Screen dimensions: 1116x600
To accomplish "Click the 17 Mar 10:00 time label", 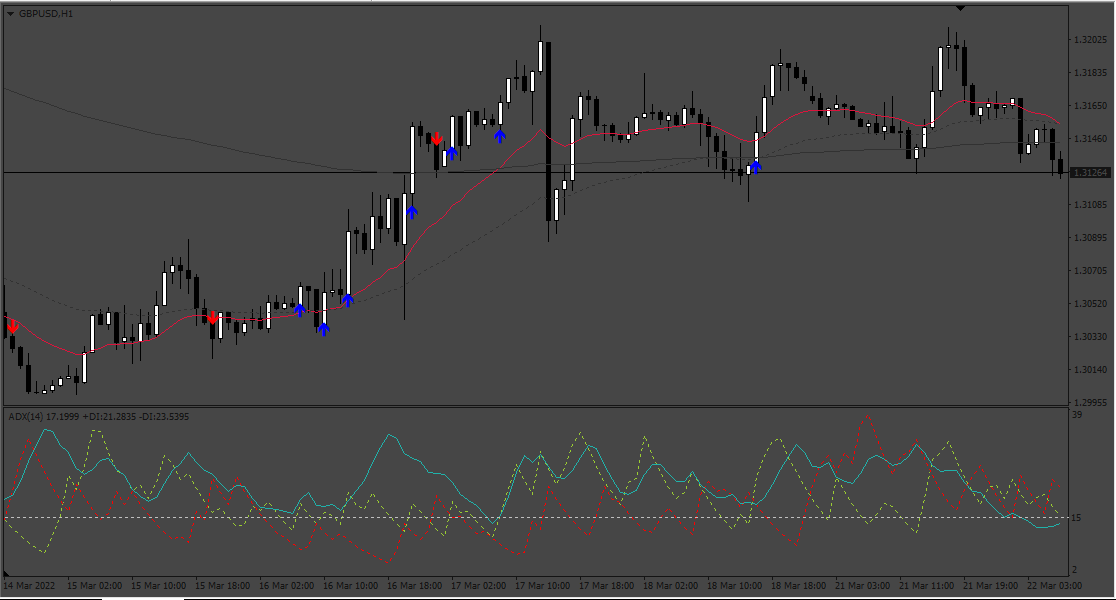I will (x=543, y=586).
